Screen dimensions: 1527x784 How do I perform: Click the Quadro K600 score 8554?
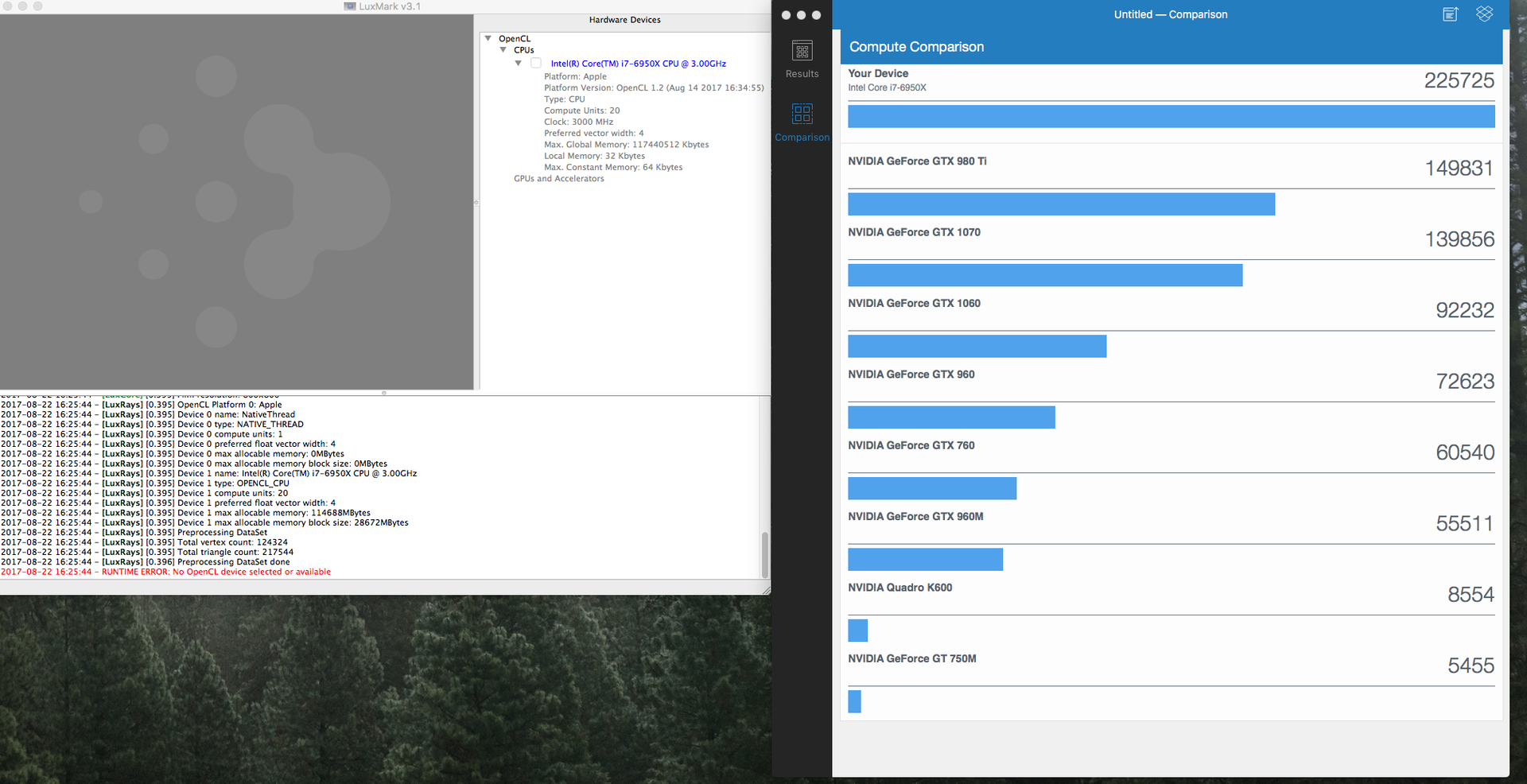pyautogui.click(x=1471, y=595)
